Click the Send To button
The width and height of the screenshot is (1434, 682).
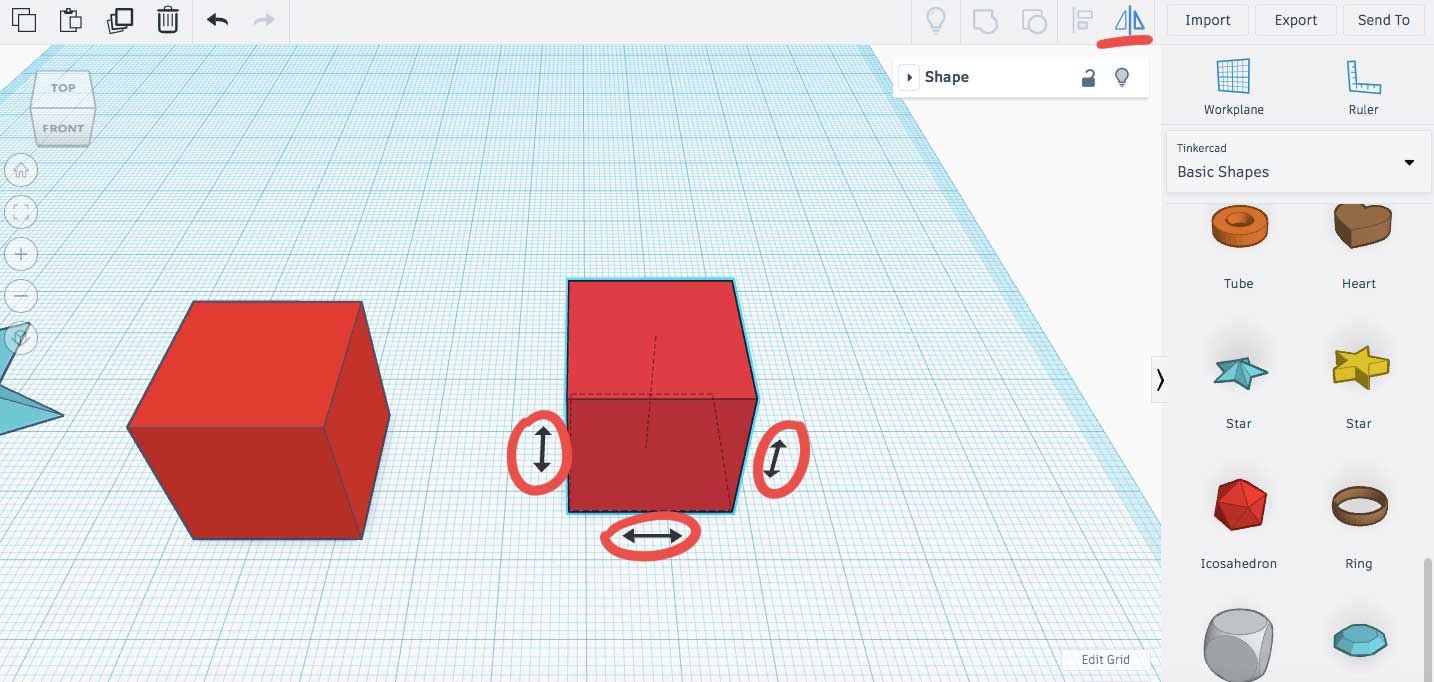[x=1384, y=20]
